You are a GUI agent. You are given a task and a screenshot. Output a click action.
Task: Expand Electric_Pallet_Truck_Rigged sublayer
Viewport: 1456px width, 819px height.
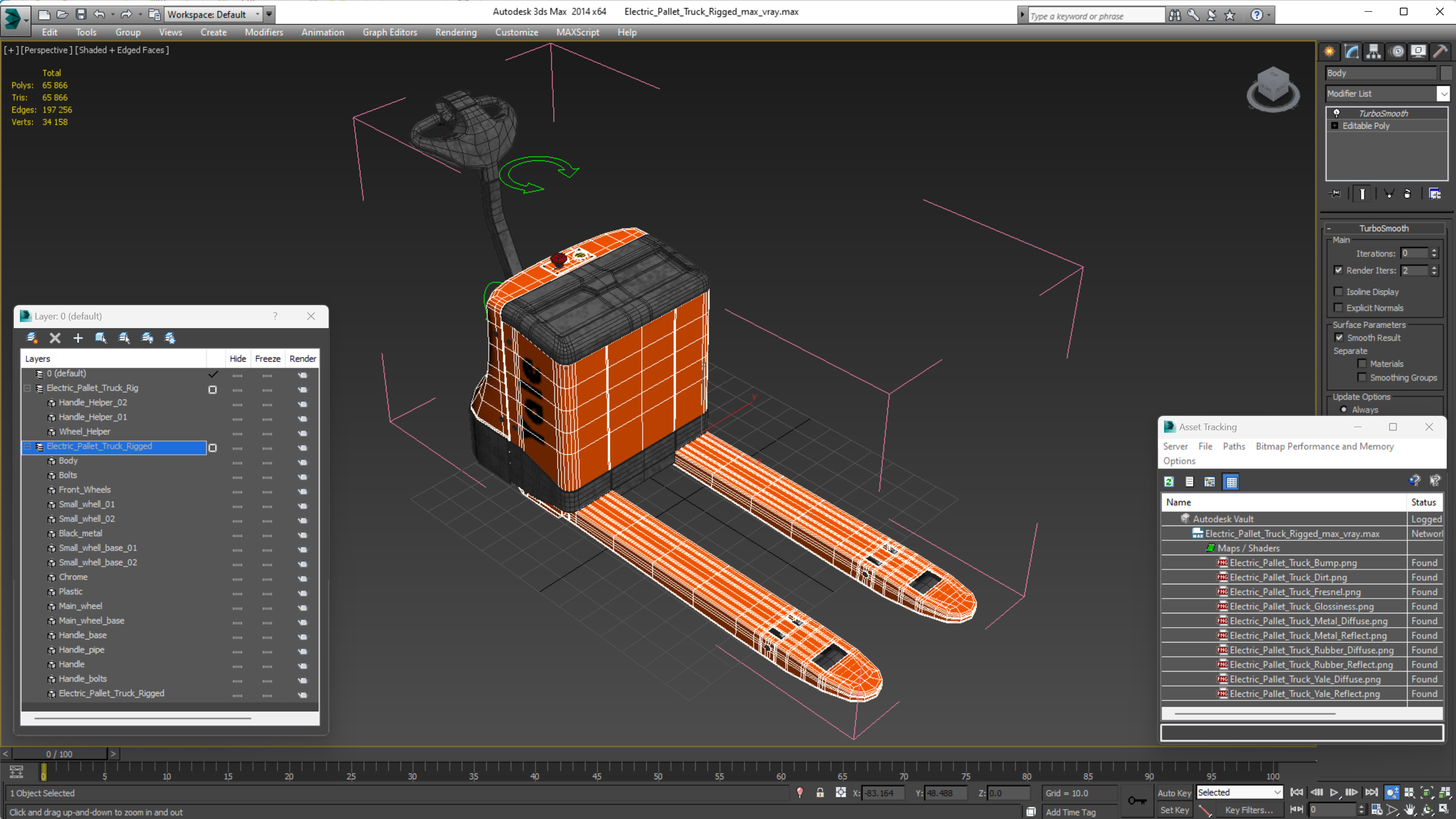[x=27, y=446]
